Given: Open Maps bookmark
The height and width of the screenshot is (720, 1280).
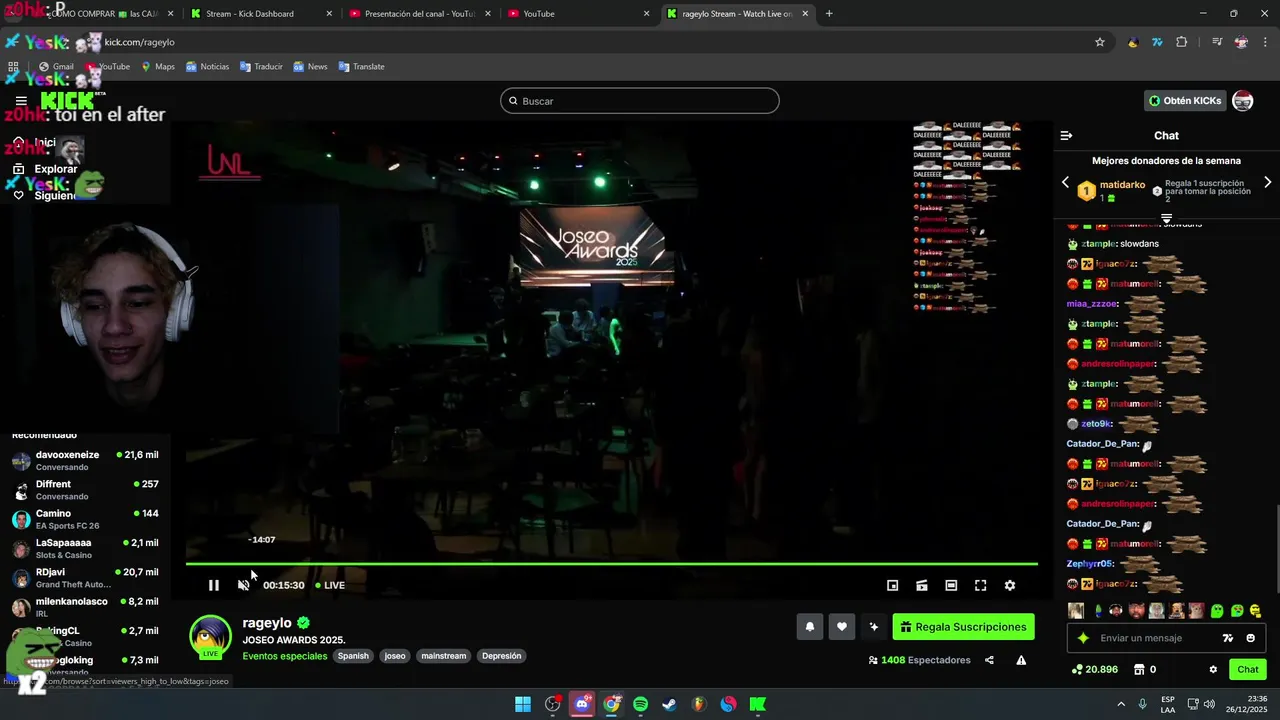Looking at the screenshot, I should pos(158,67).
